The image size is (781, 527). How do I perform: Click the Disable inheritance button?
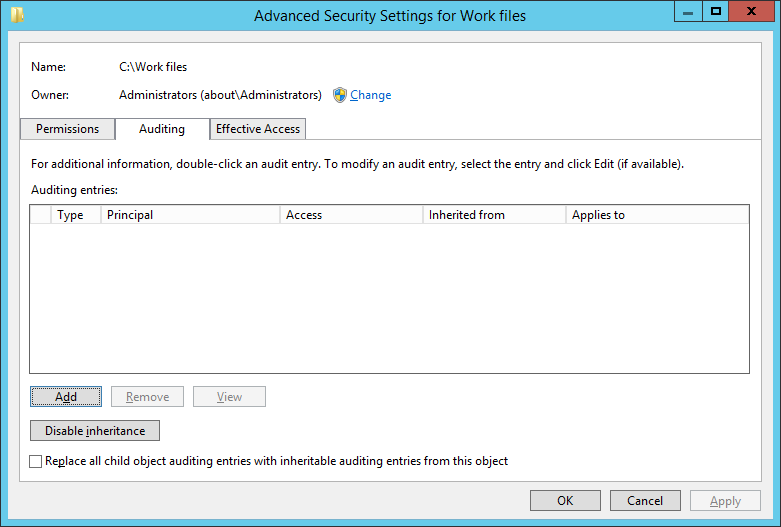pyautogui.click(x=95, y=430)
